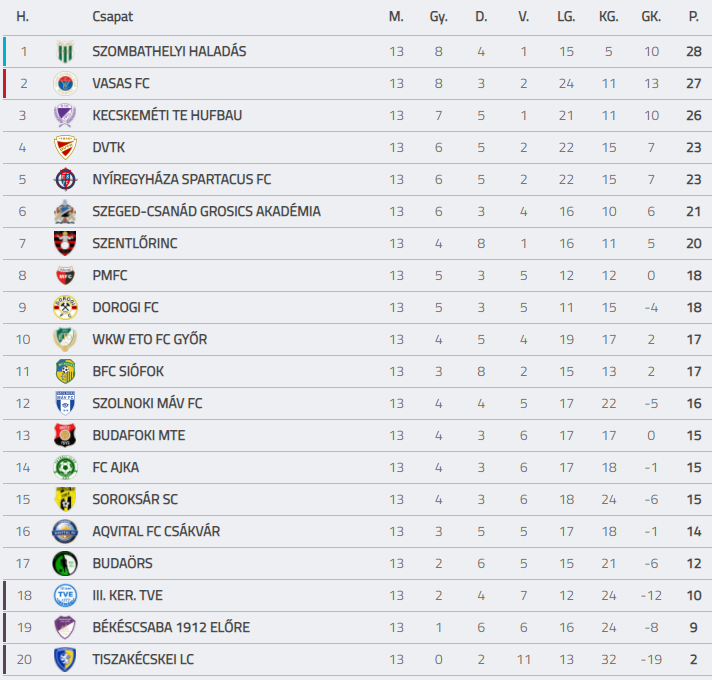Click the GK. goal difference header
The image size is (712, 680).
pos(651,17)
